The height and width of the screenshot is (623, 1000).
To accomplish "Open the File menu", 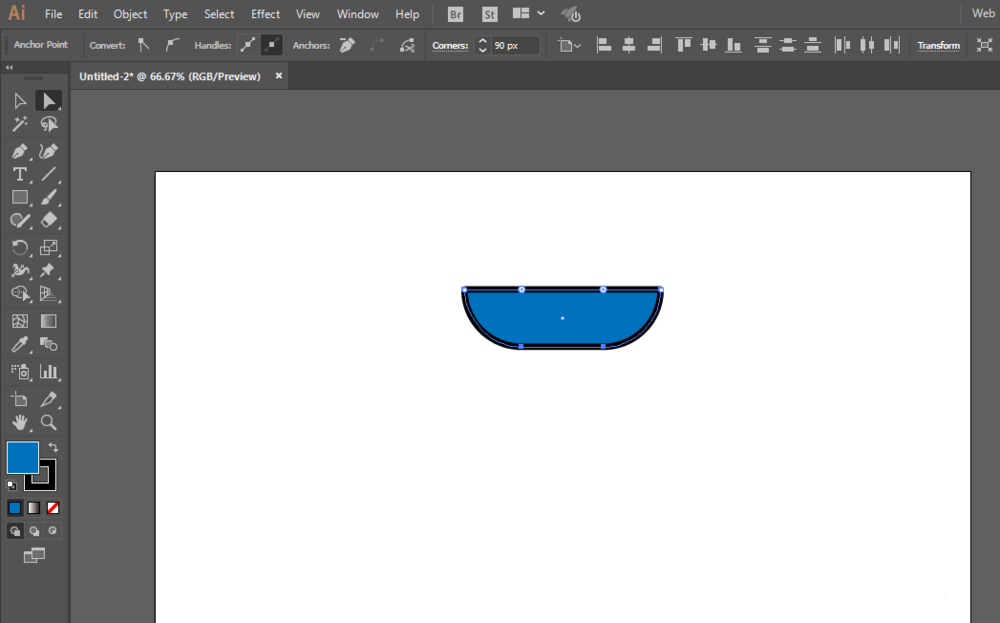I will click(x=54, y=14).
